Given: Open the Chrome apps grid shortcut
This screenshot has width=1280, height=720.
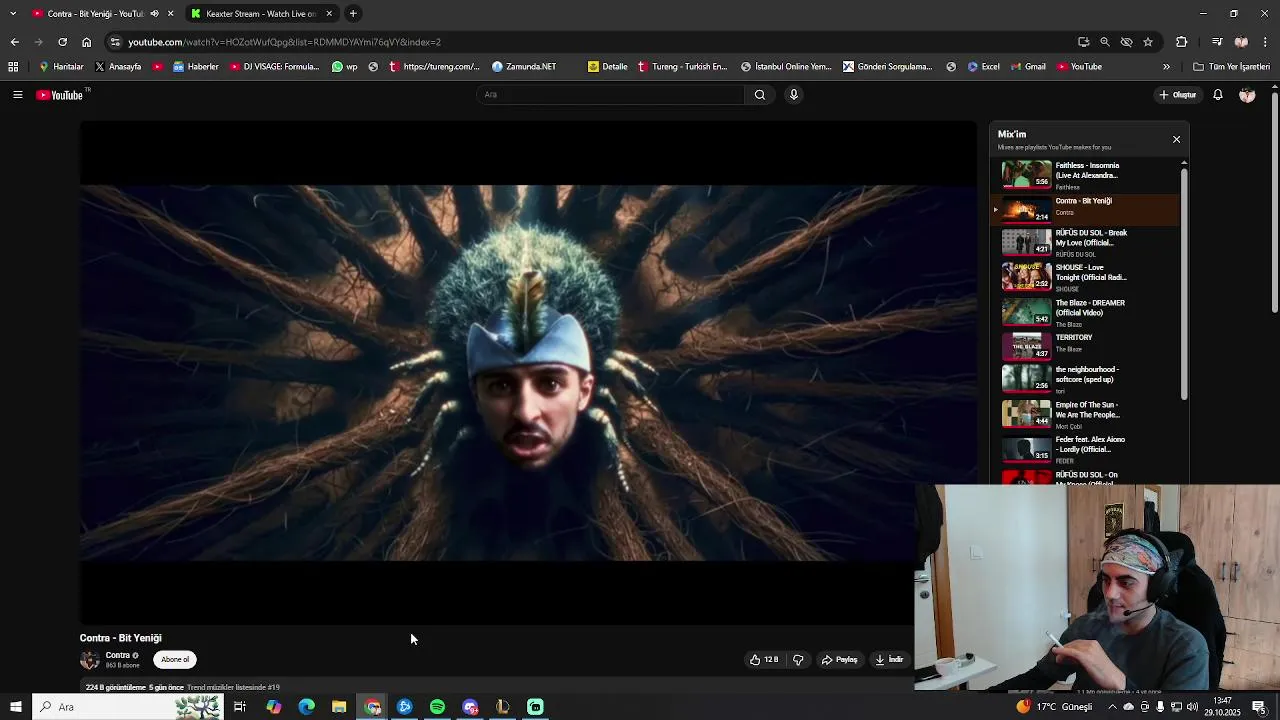Looking at the screenshot, I should coord(13,67).
